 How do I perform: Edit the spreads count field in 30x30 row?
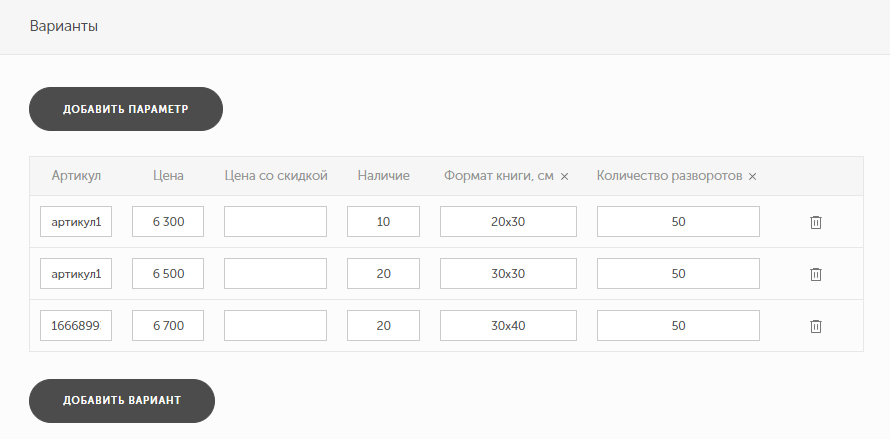tap(678, 274)
